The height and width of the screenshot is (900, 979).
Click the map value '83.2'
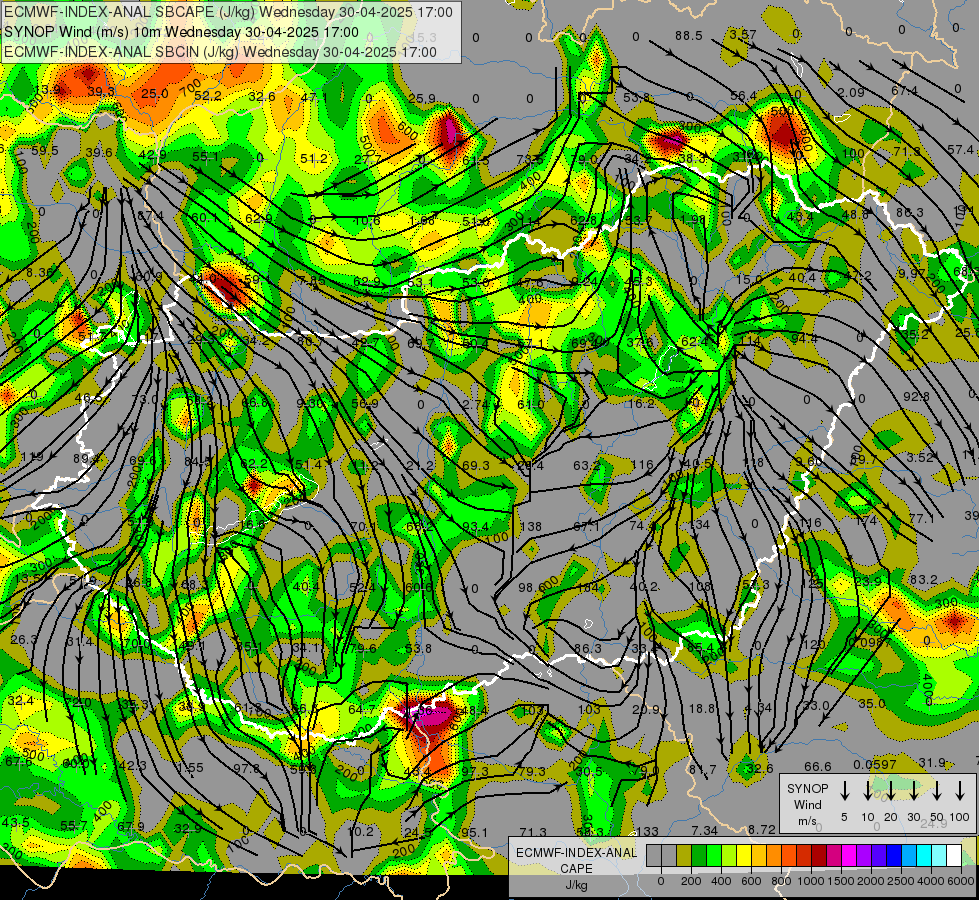[923, 580]
